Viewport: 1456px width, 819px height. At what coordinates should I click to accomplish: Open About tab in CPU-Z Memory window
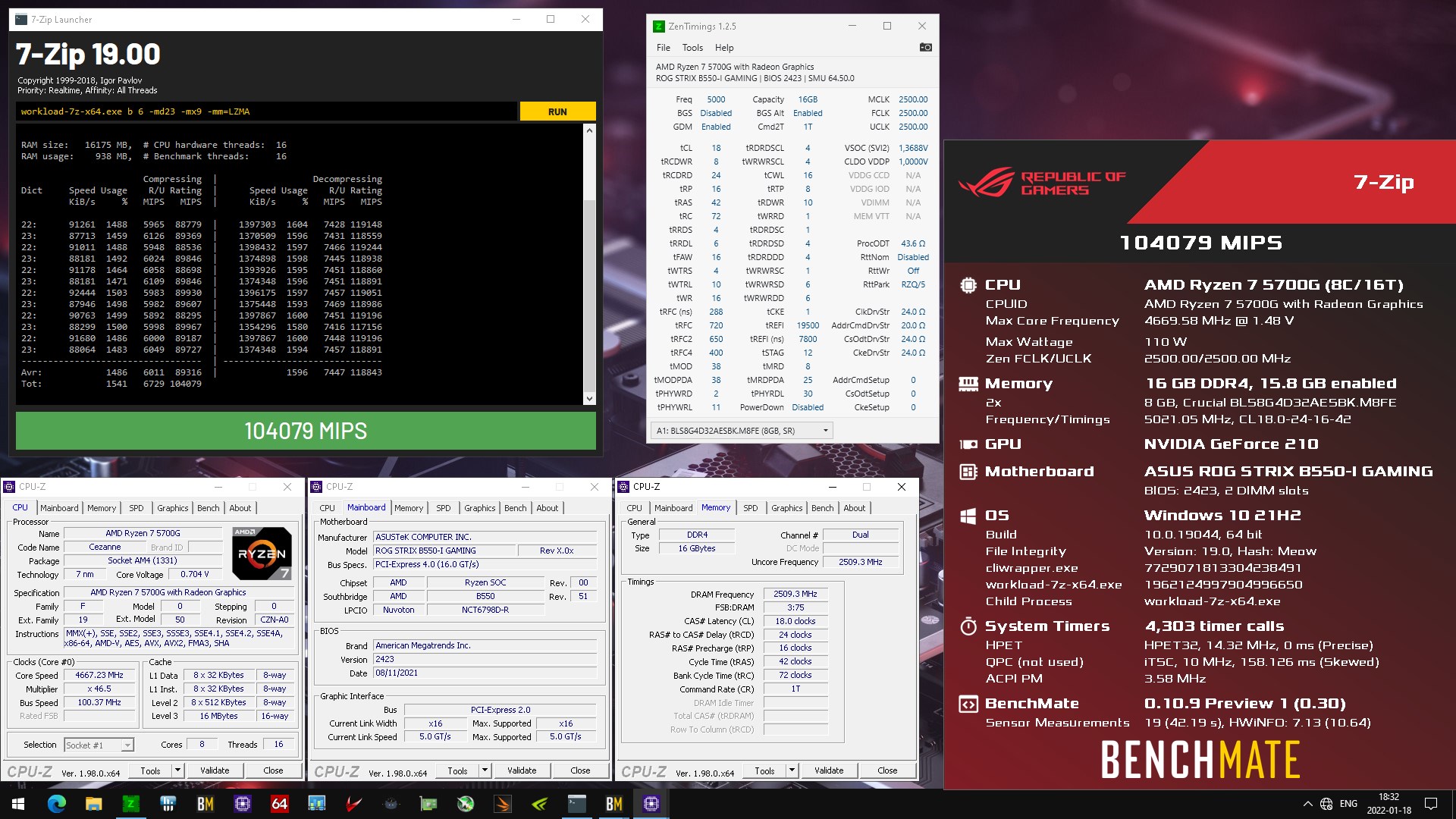[x=854, y=508]
